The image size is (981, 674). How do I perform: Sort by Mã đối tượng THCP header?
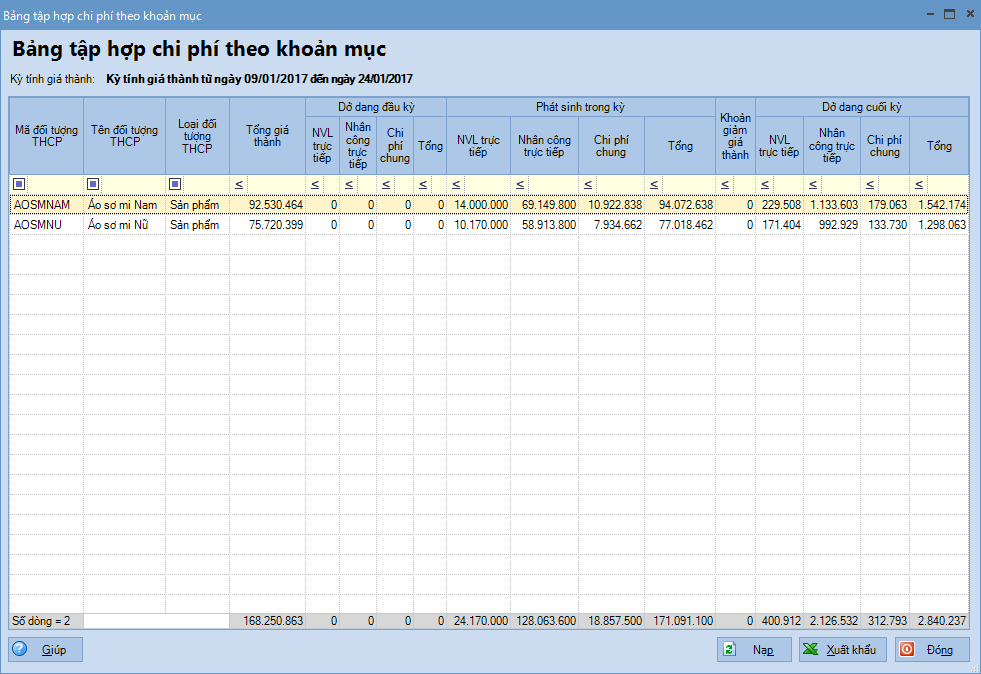coord(46,136)
